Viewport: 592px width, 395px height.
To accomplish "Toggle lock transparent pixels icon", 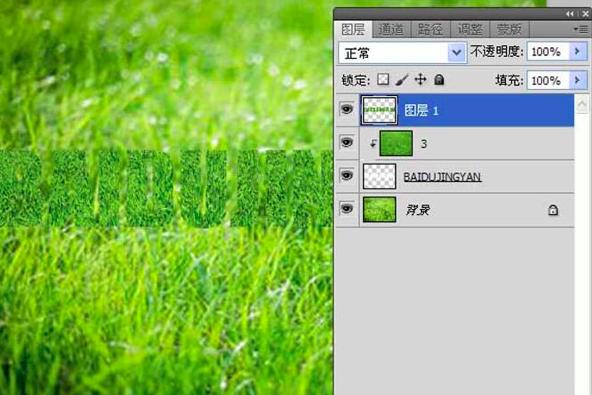I will click(383, 79).
